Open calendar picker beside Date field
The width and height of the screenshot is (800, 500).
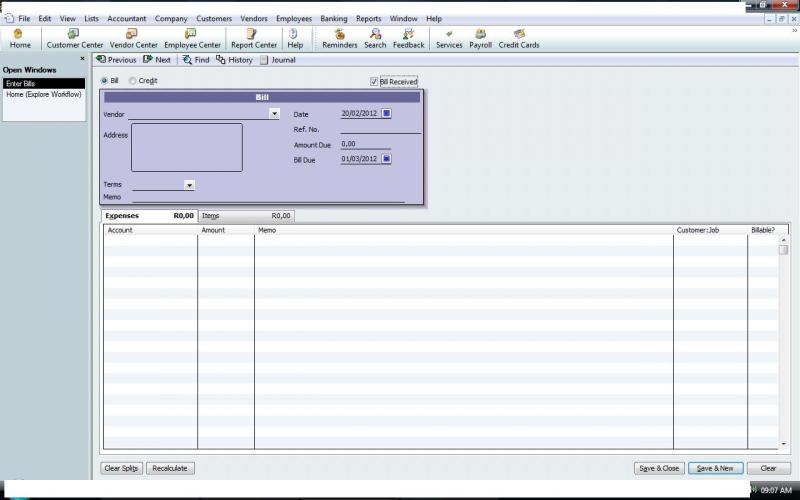pyautogui.click(x=387, y=113)
